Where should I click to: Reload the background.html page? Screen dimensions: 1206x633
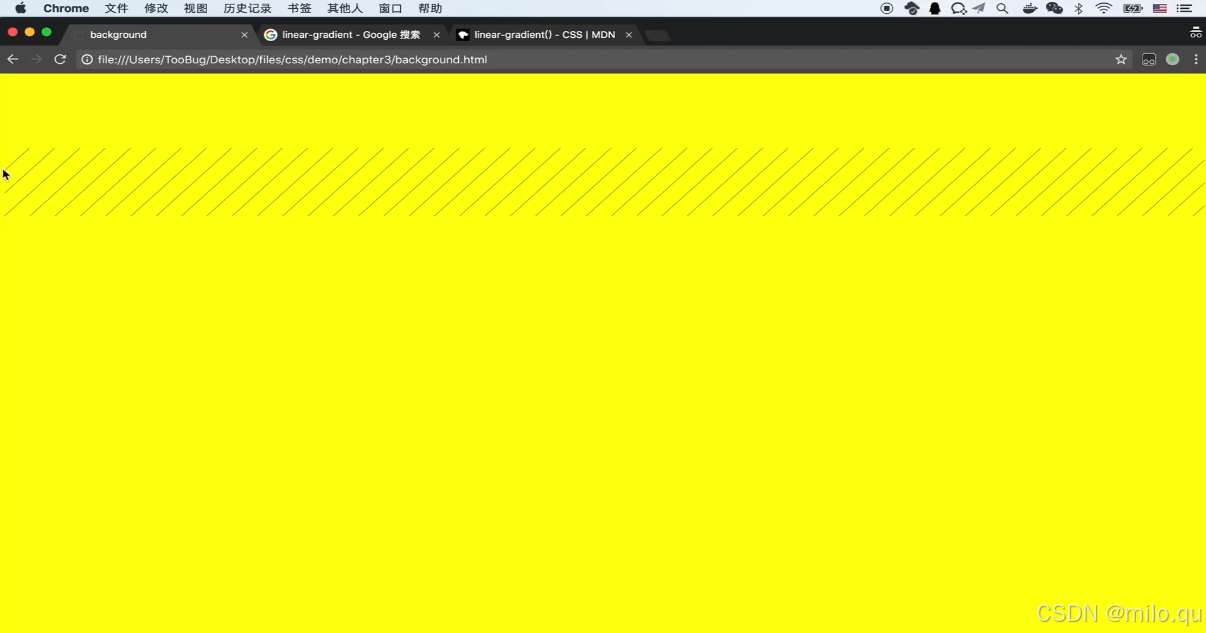point(60,60)
